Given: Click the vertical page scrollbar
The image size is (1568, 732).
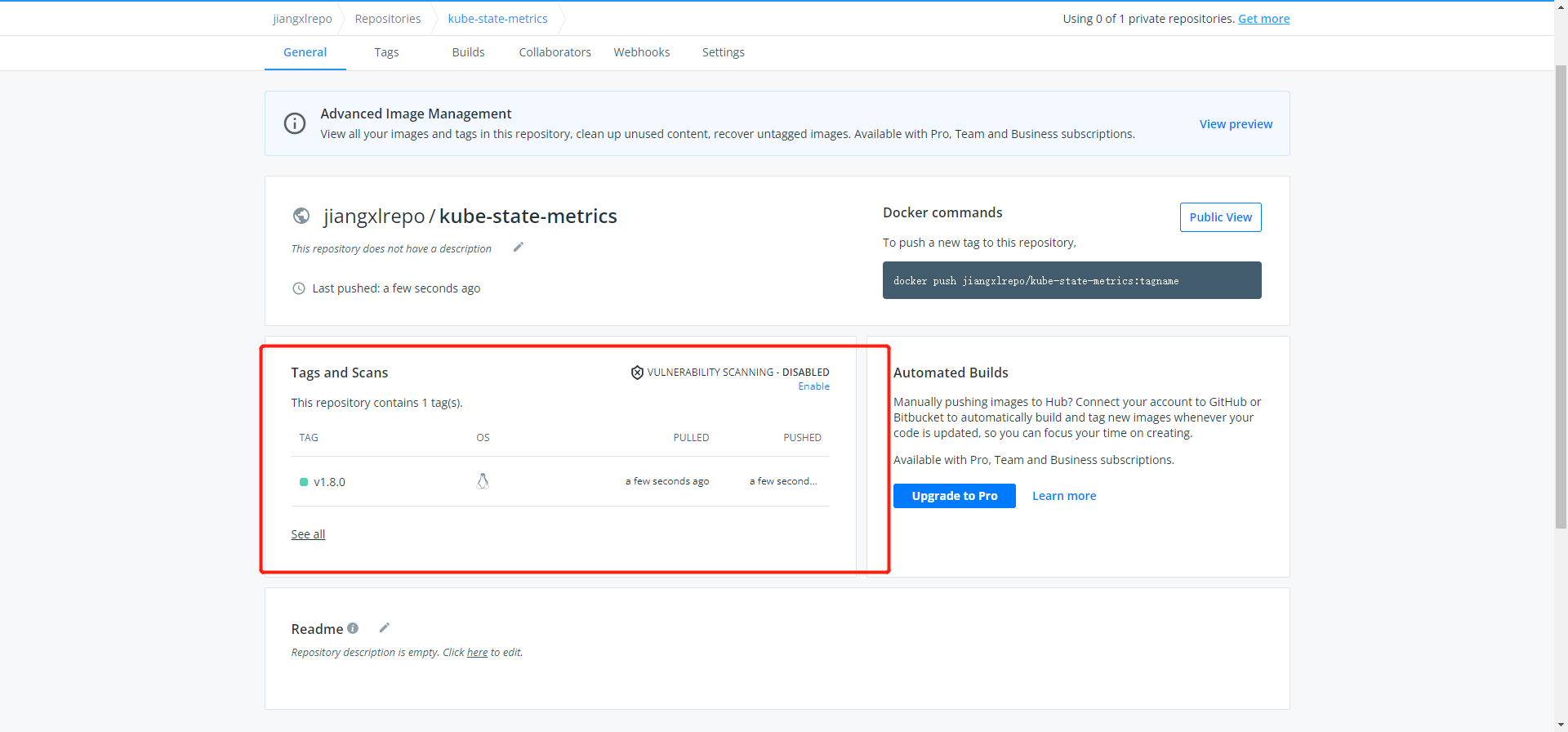Looking at the screenshot, I should (1561, 296).
